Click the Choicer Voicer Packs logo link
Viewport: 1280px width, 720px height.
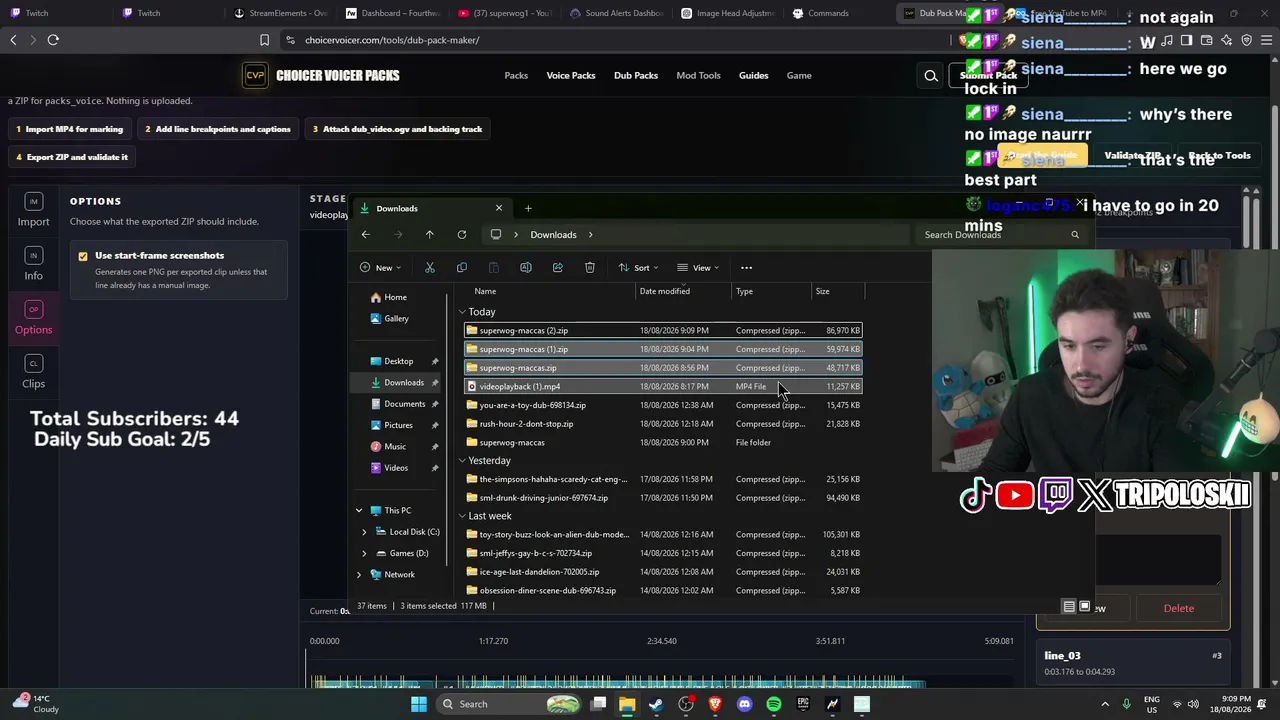321,76
